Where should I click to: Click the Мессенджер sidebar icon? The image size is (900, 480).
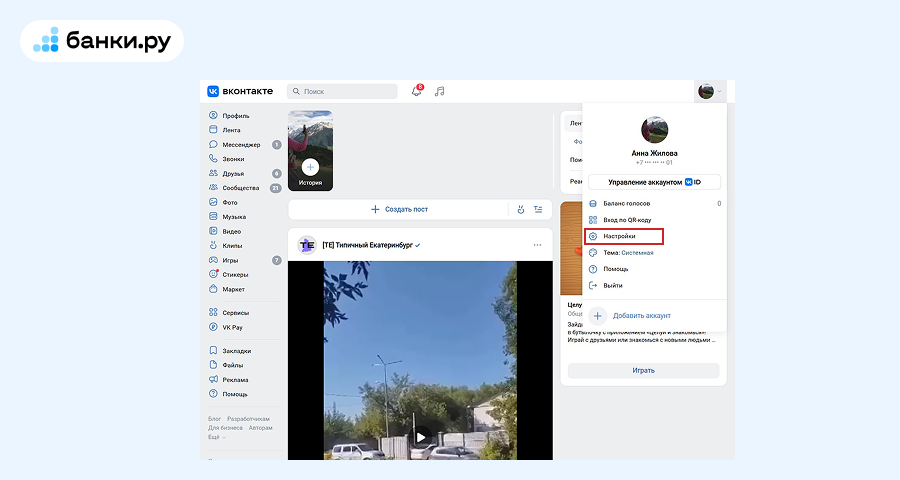213,145
